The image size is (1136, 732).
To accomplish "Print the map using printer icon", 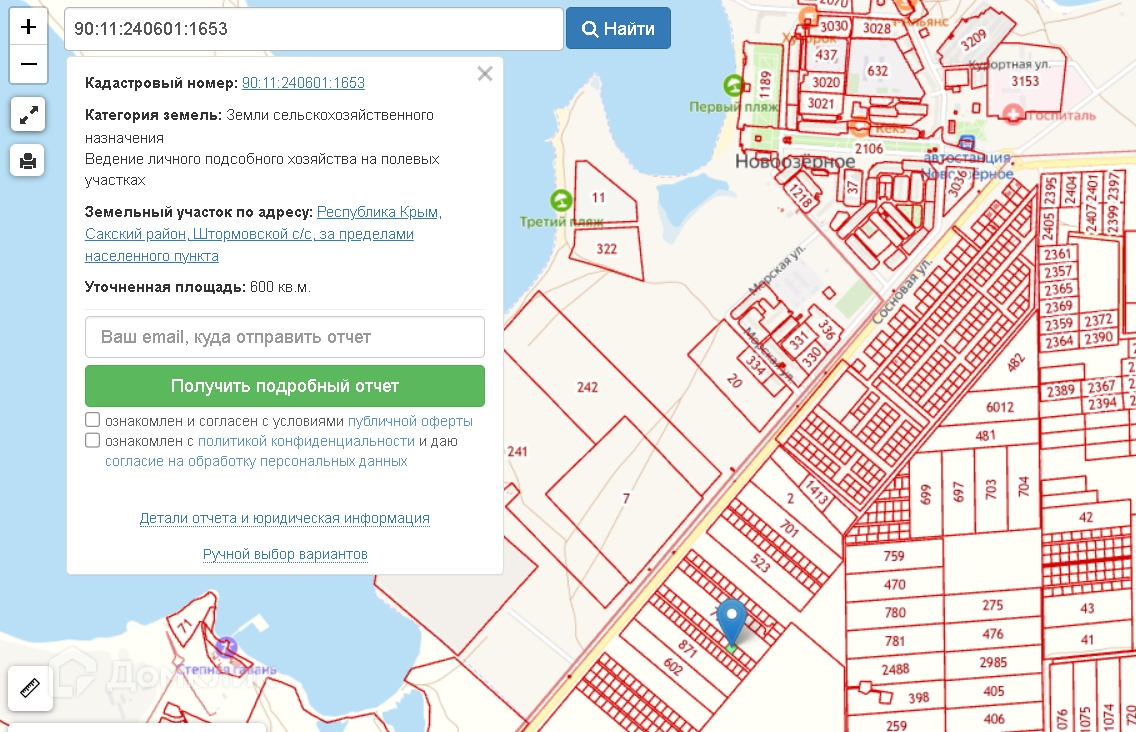I will click(28, 160).
